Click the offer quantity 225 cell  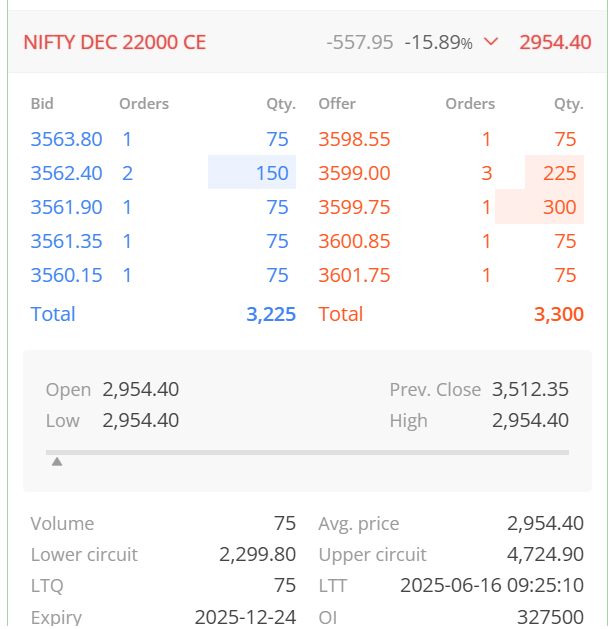pyautogui.click(x=554, y=172)
